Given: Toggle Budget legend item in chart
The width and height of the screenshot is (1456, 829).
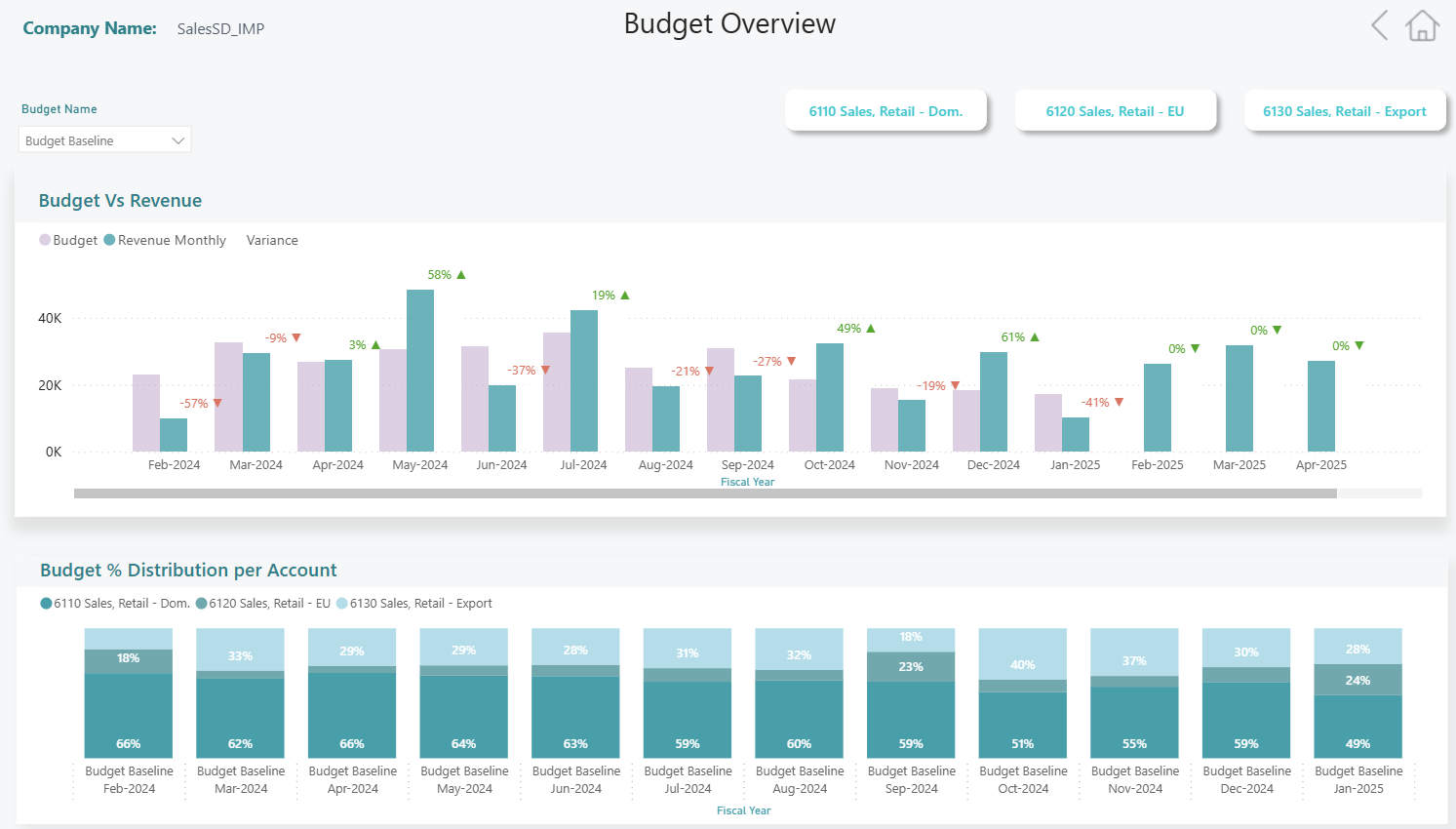Looking at the screenshot, I should (68, 240).
